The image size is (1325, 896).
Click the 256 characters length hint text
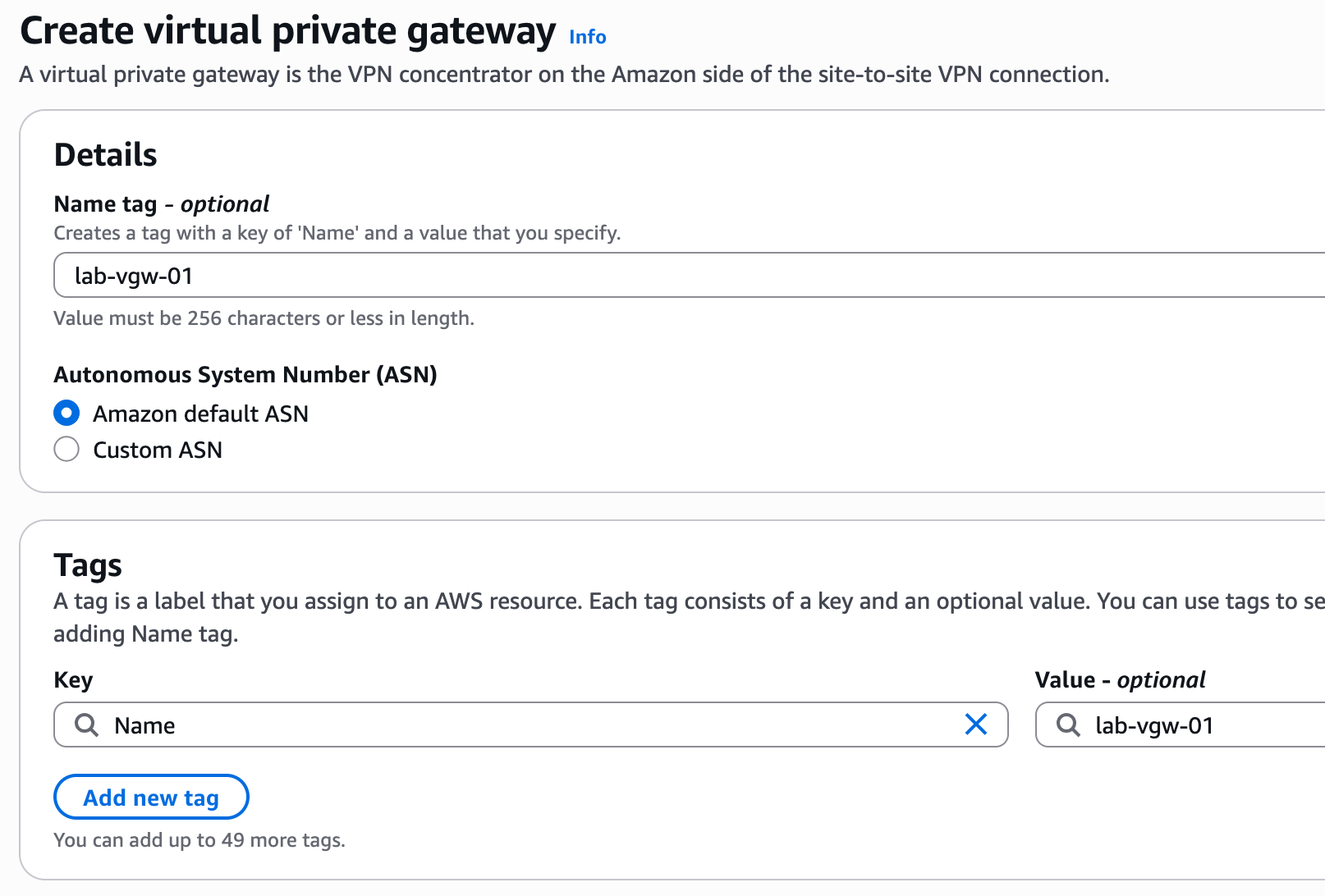264,318
